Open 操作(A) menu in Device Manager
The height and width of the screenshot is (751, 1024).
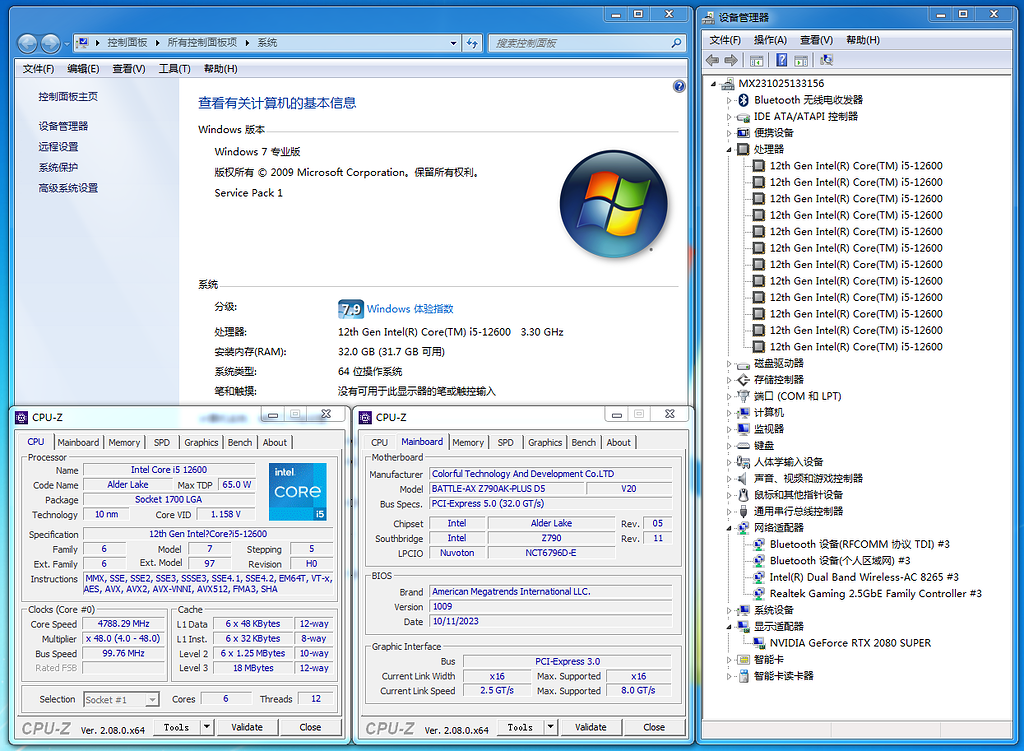pos(770,40)
